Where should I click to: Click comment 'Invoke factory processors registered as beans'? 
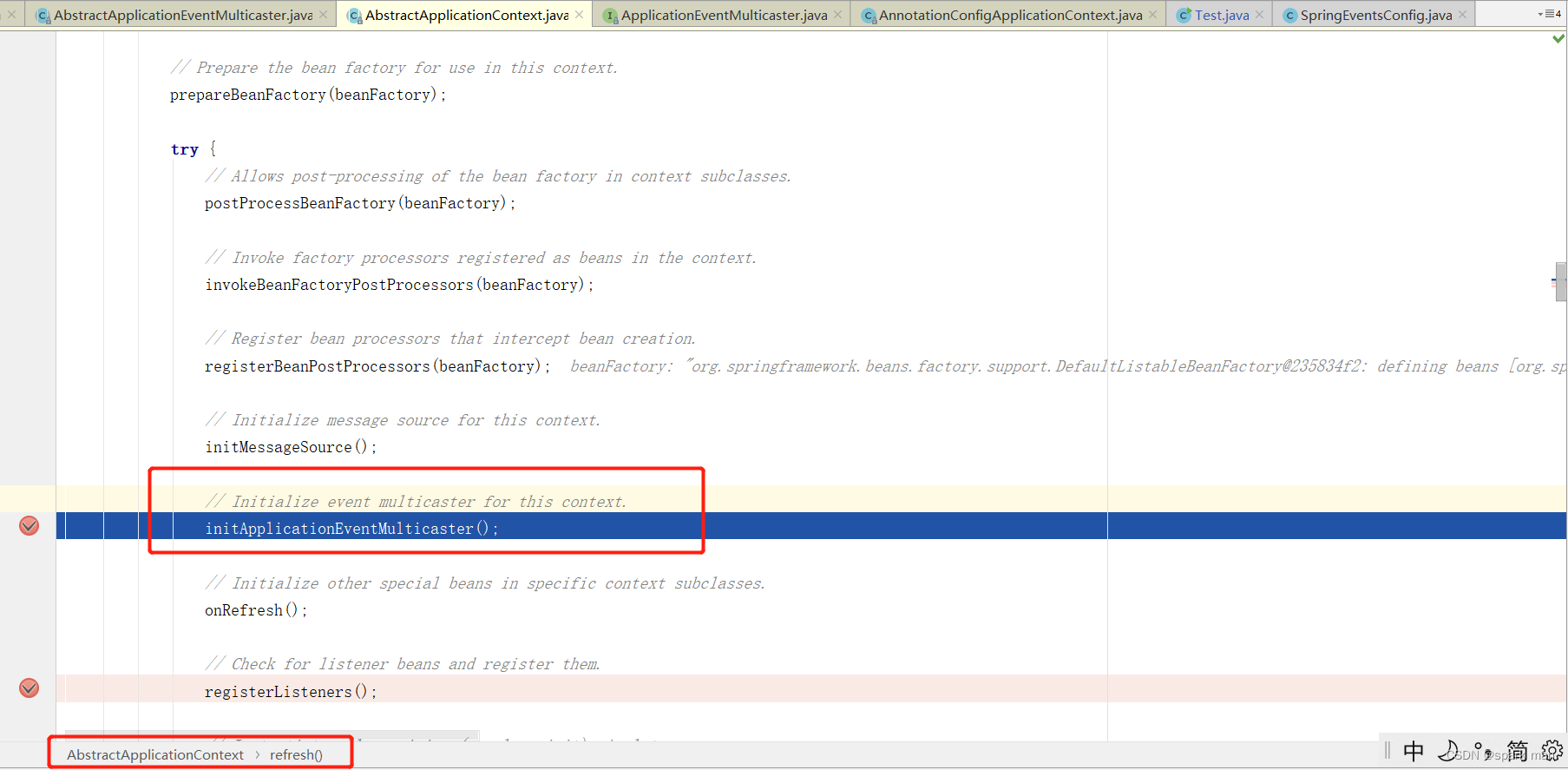(x=481, y=258)
